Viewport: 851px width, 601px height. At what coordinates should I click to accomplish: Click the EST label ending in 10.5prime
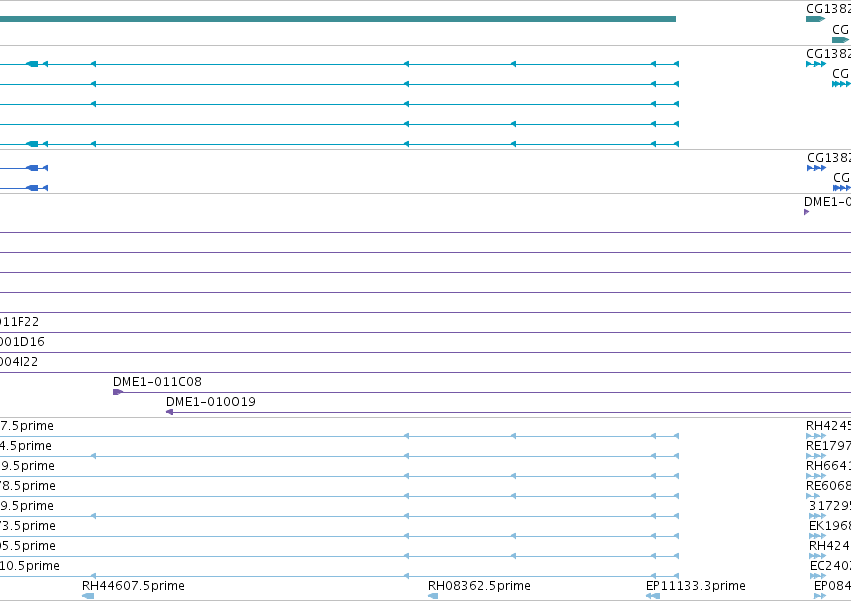(29, 566)
